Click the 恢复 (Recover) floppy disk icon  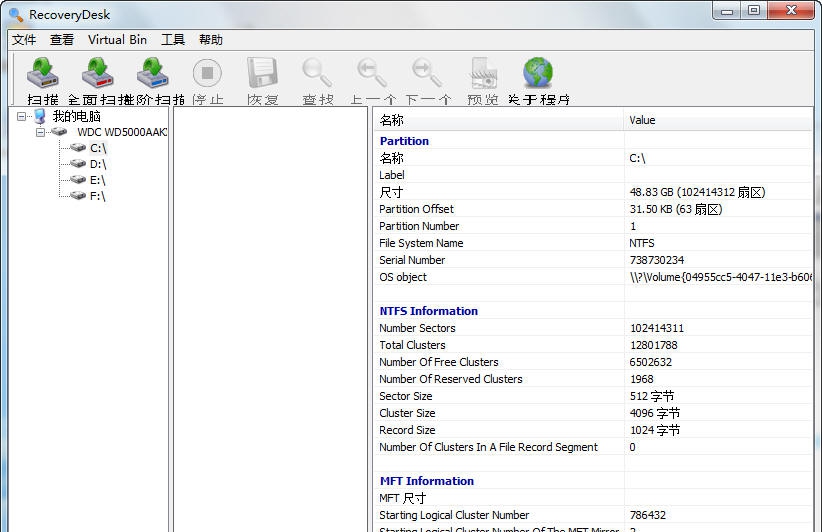262,76
